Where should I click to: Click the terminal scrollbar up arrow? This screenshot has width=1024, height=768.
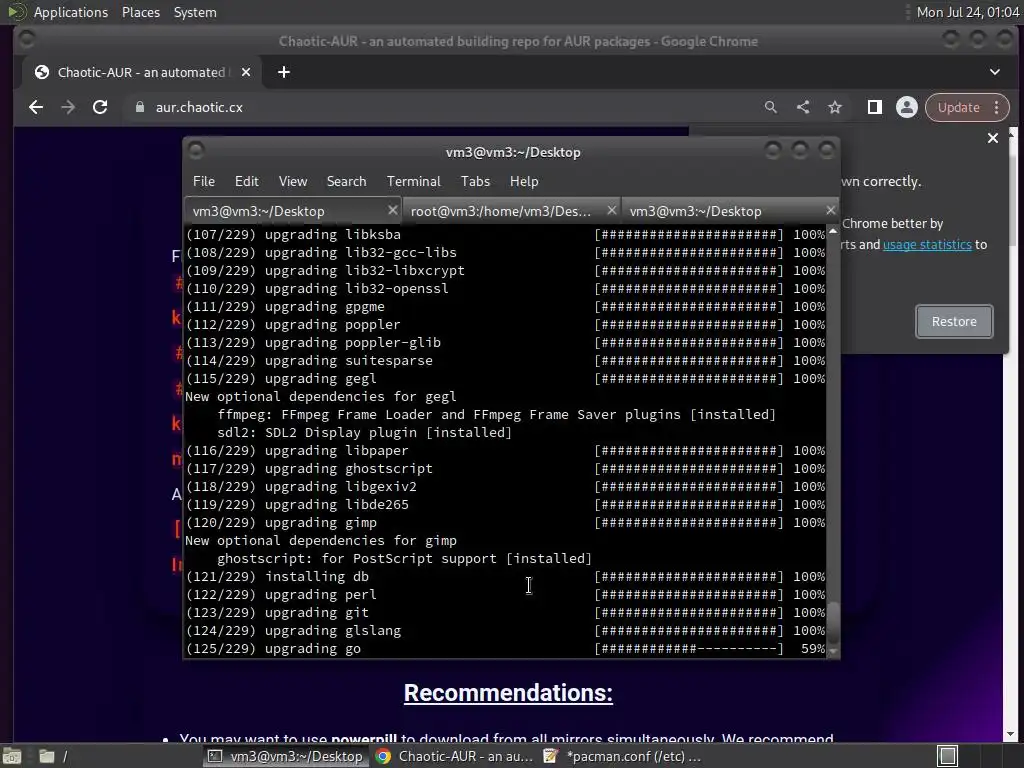pos(833,231)
